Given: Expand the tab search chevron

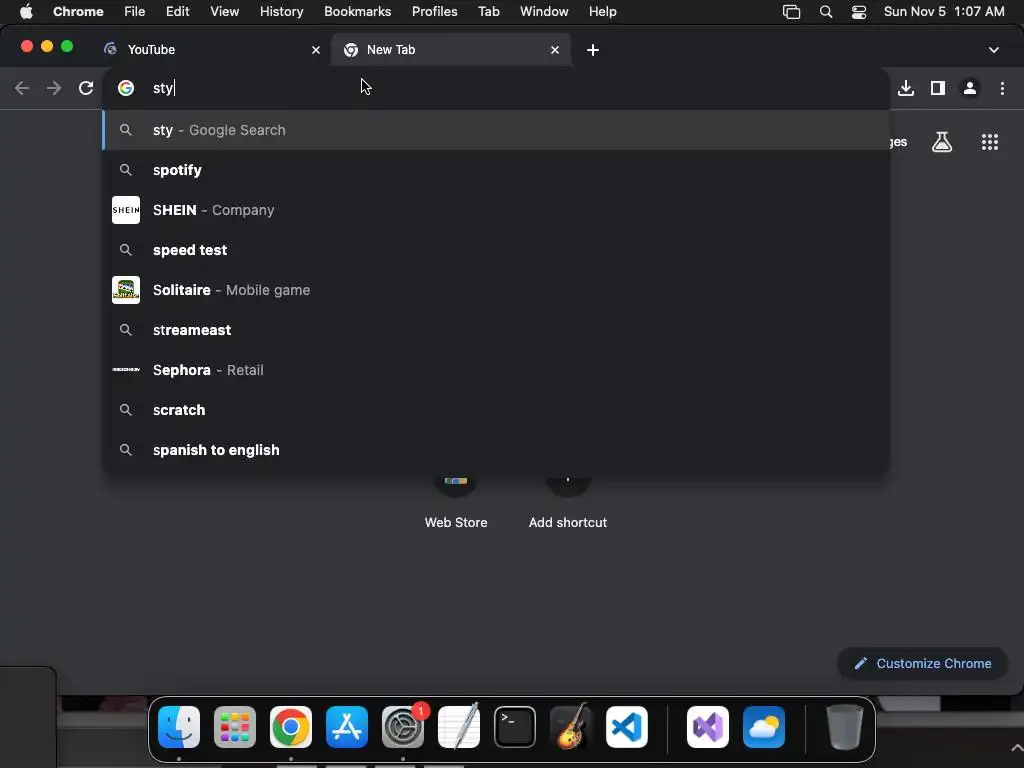Looking at the screenshot, I should pos(994,50).
